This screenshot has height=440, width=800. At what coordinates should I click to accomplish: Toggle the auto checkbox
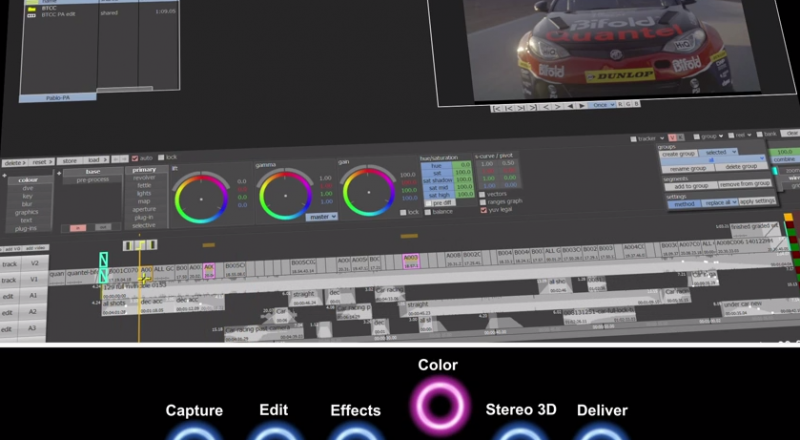coord(136,158)
